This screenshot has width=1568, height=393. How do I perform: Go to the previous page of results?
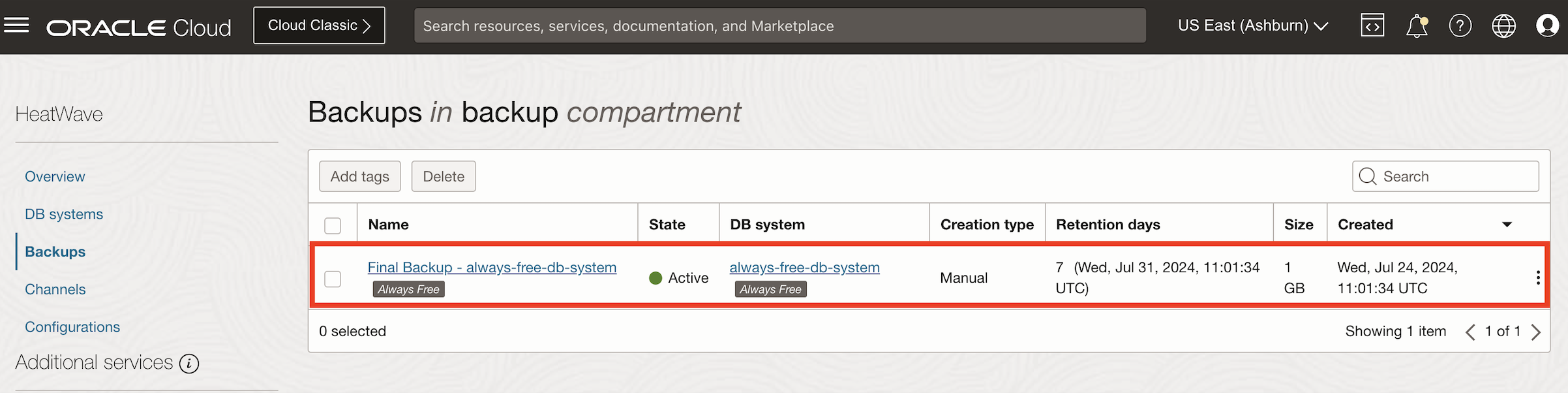coord(1470,332)
